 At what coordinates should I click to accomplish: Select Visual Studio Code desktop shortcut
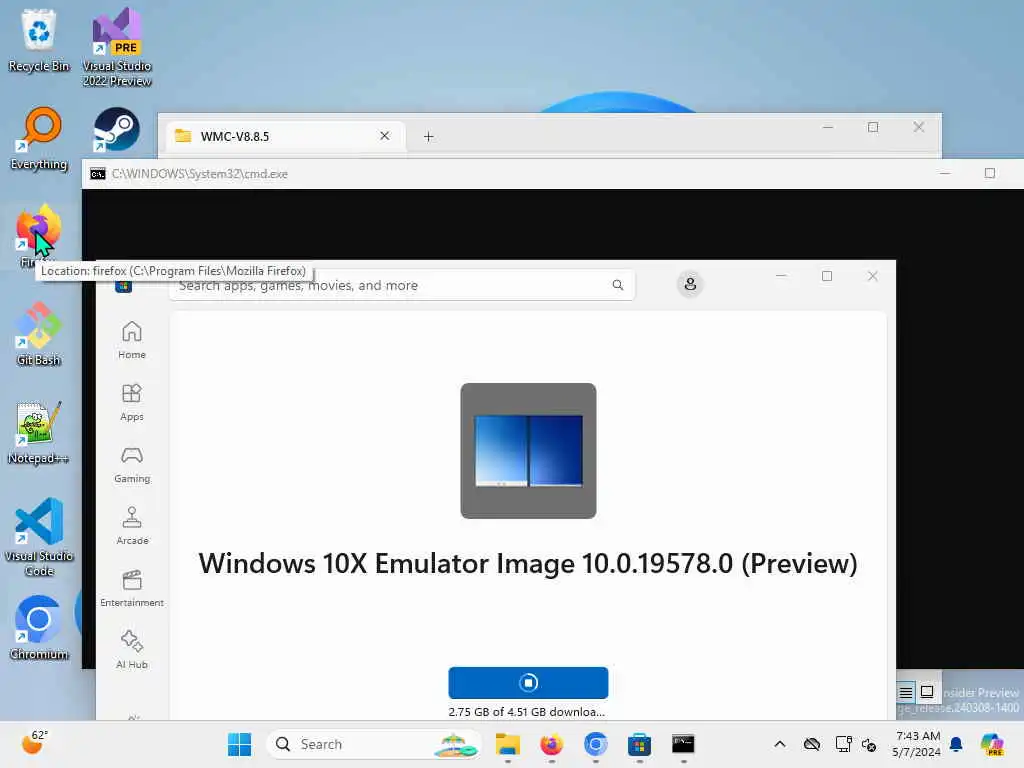[39, 537]
